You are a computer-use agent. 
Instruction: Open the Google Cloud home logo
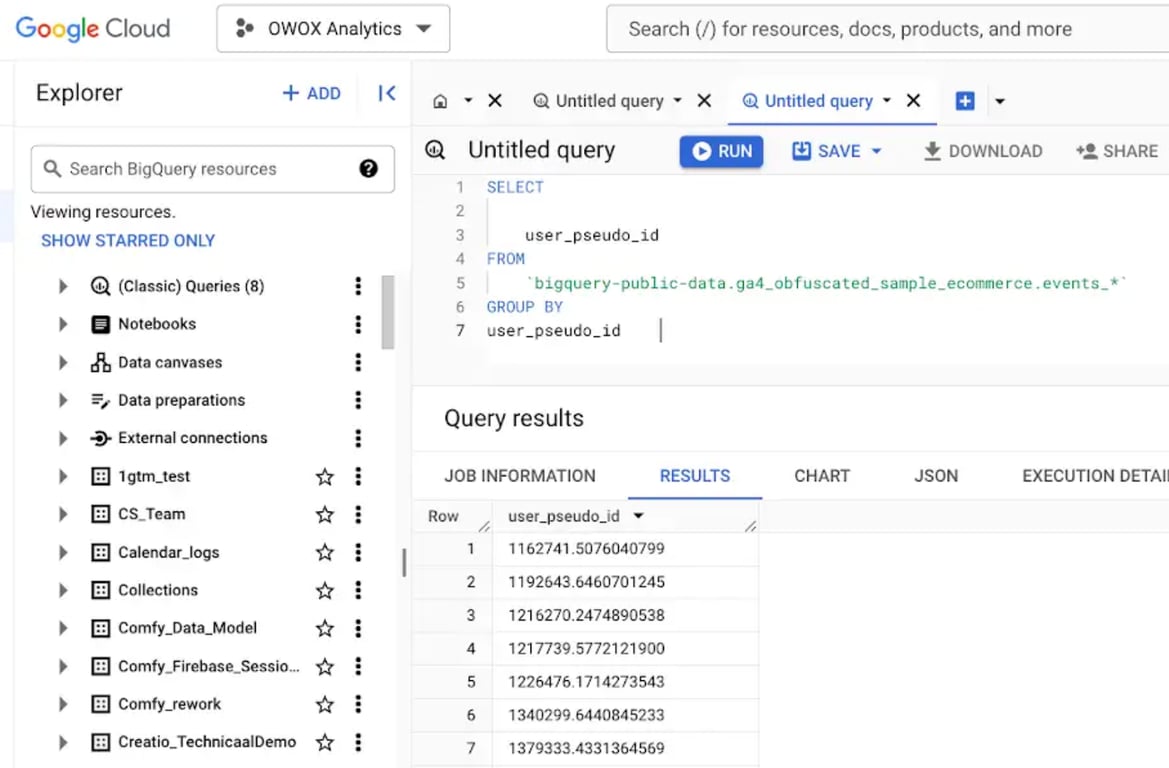pos(92,28)
